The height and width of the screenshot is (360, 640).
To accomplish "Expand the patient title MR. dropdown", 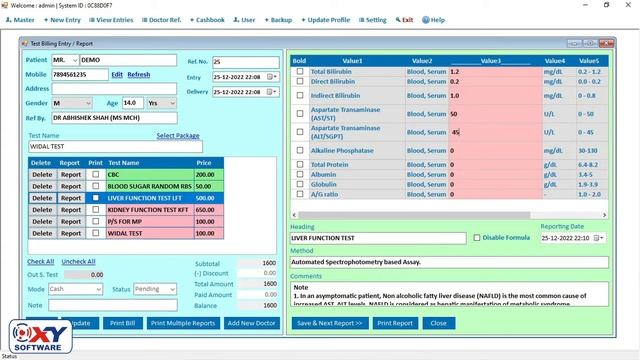I will (75, 60).
